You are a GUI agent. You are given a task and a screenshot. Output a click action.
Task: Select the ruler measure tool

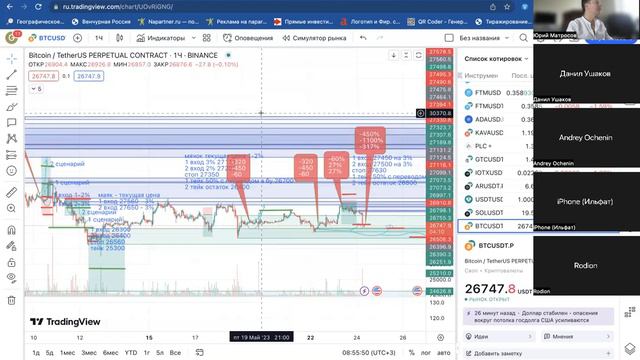[x=11, y=192]
